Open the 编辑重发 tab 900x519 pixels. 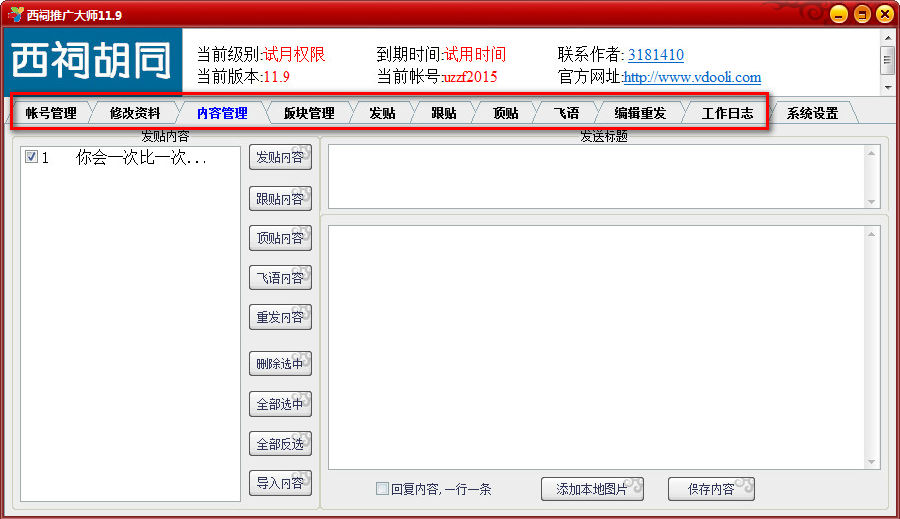pos(640,113)
